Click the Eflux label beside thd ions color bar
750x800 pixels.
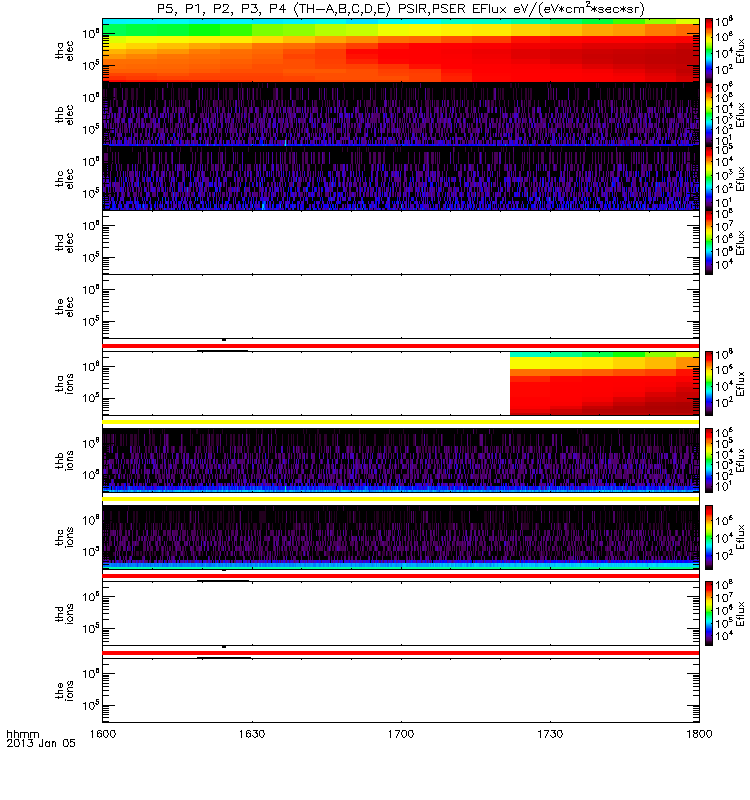point(740,614)
